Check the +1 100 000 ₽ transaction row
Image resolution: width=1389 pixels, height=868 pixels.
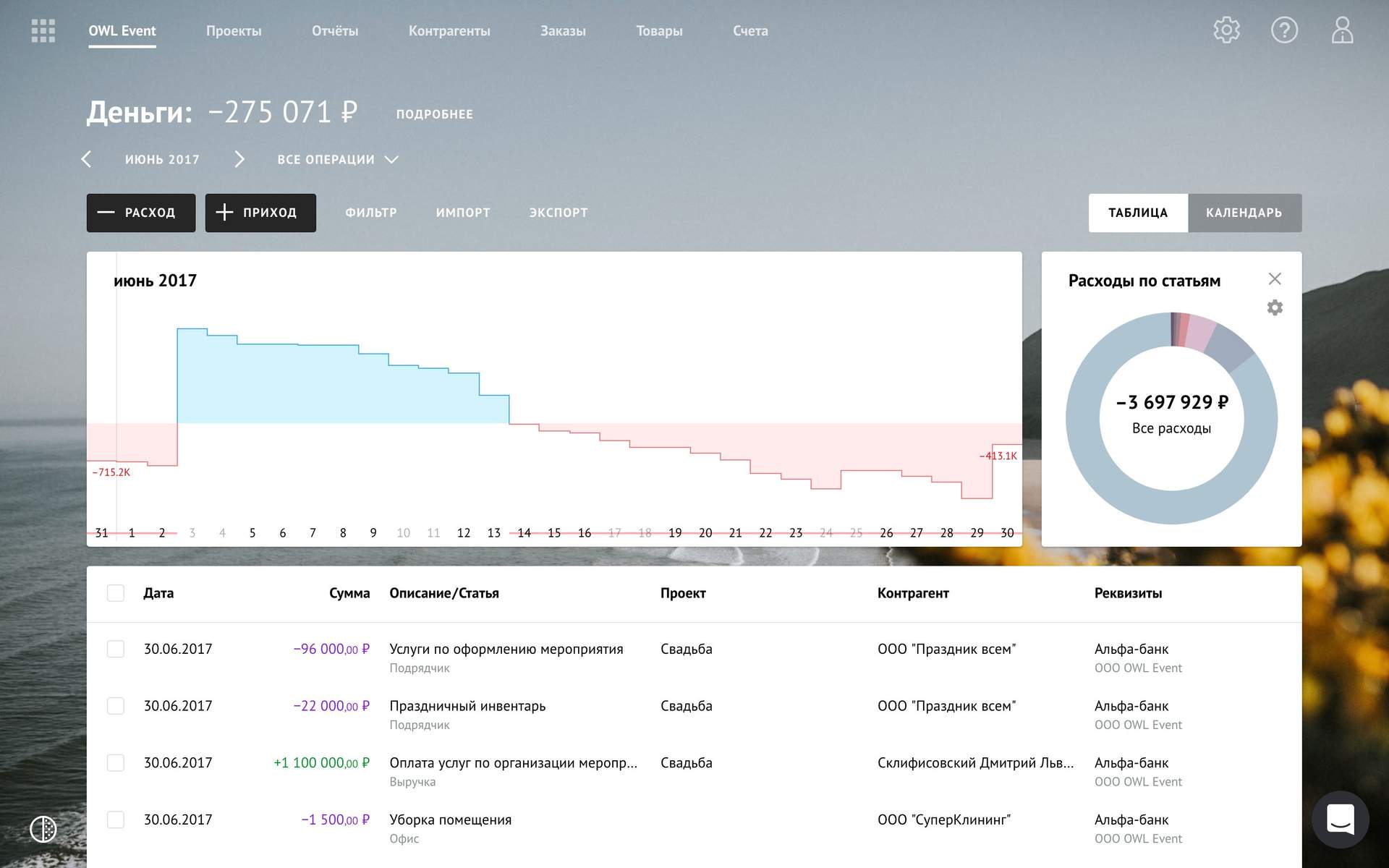pyautogui.click(x=116, y=762)
